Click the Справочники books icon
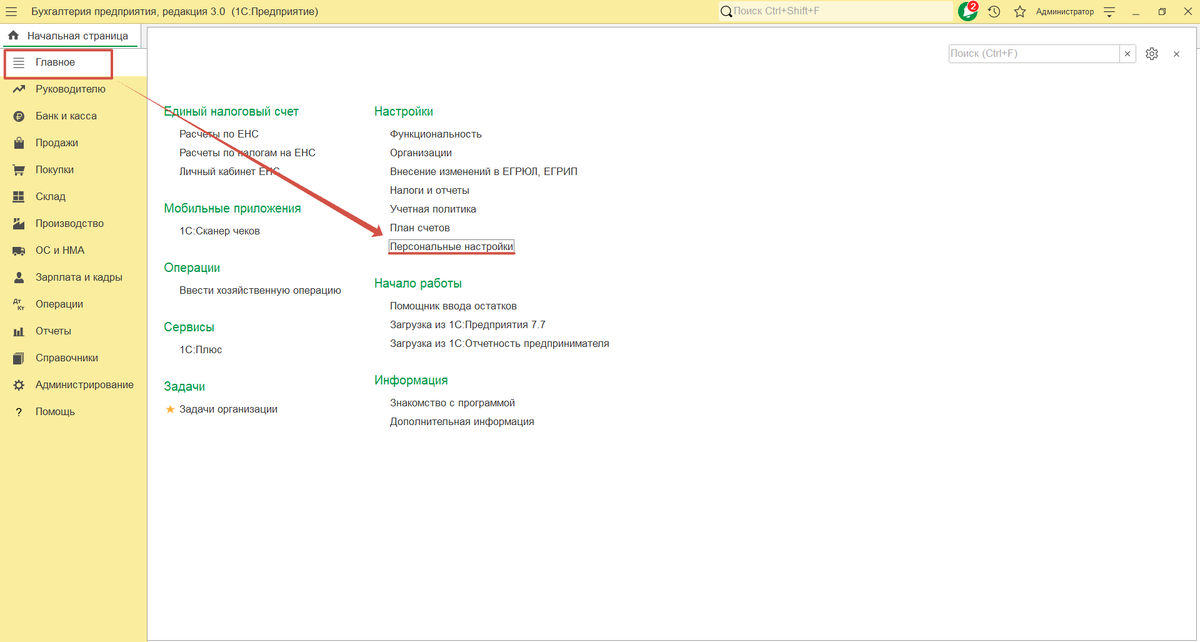 coord(18,358)
